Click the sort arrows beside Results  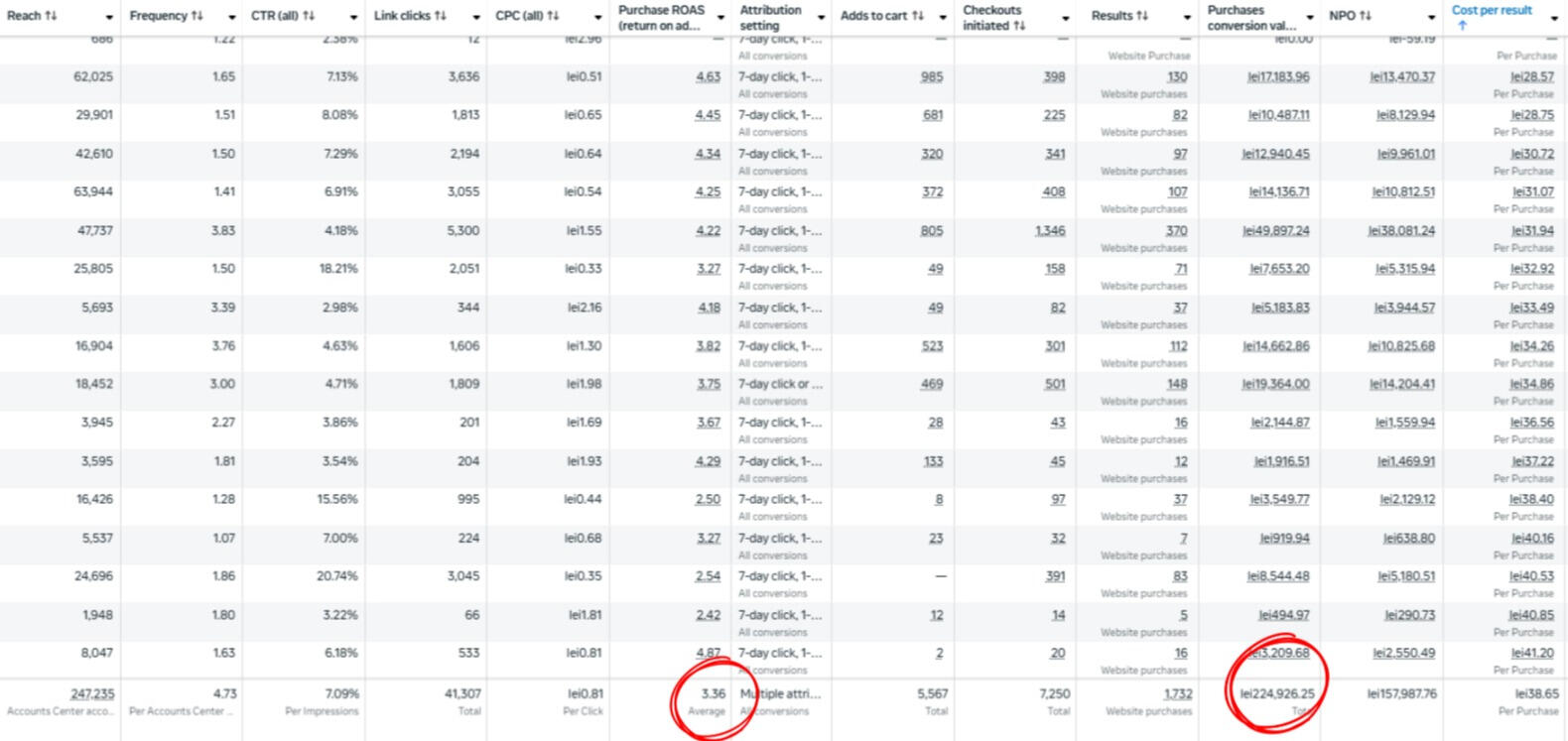click(1142, 17)
